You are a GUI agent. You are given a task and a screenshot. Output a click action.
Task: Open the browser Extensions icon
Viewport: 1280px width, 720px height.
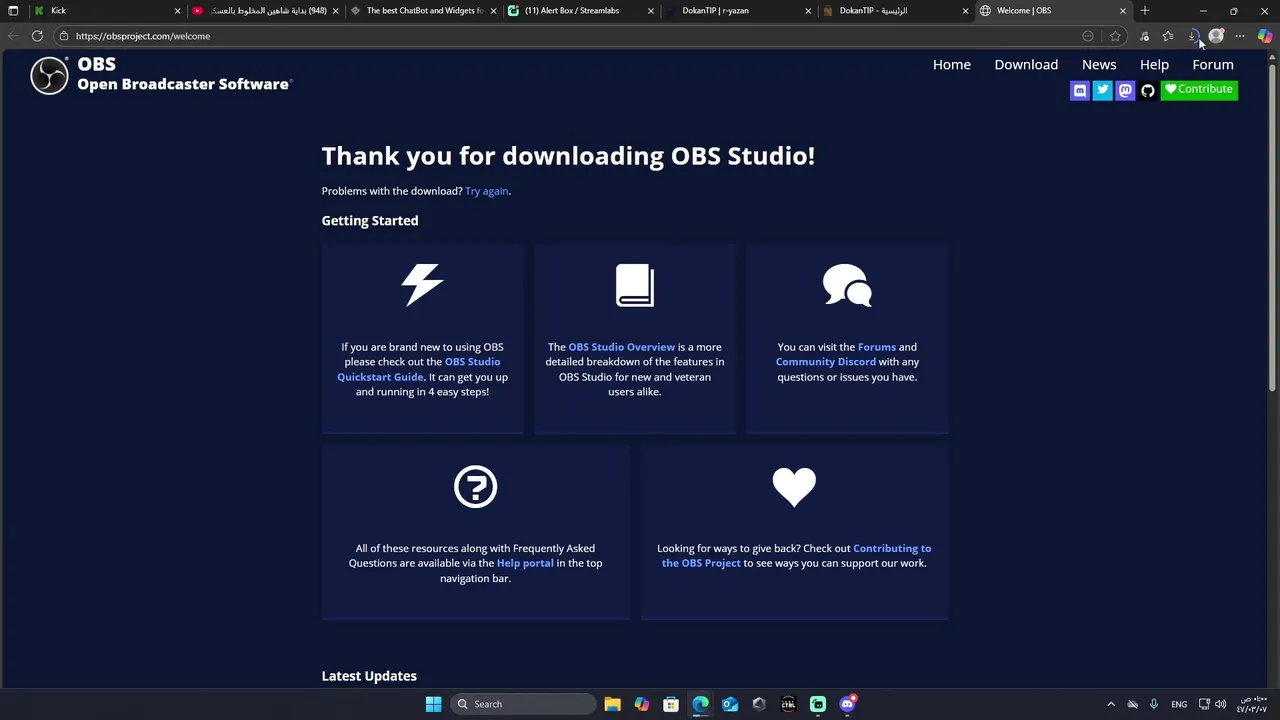point(1144,36)
